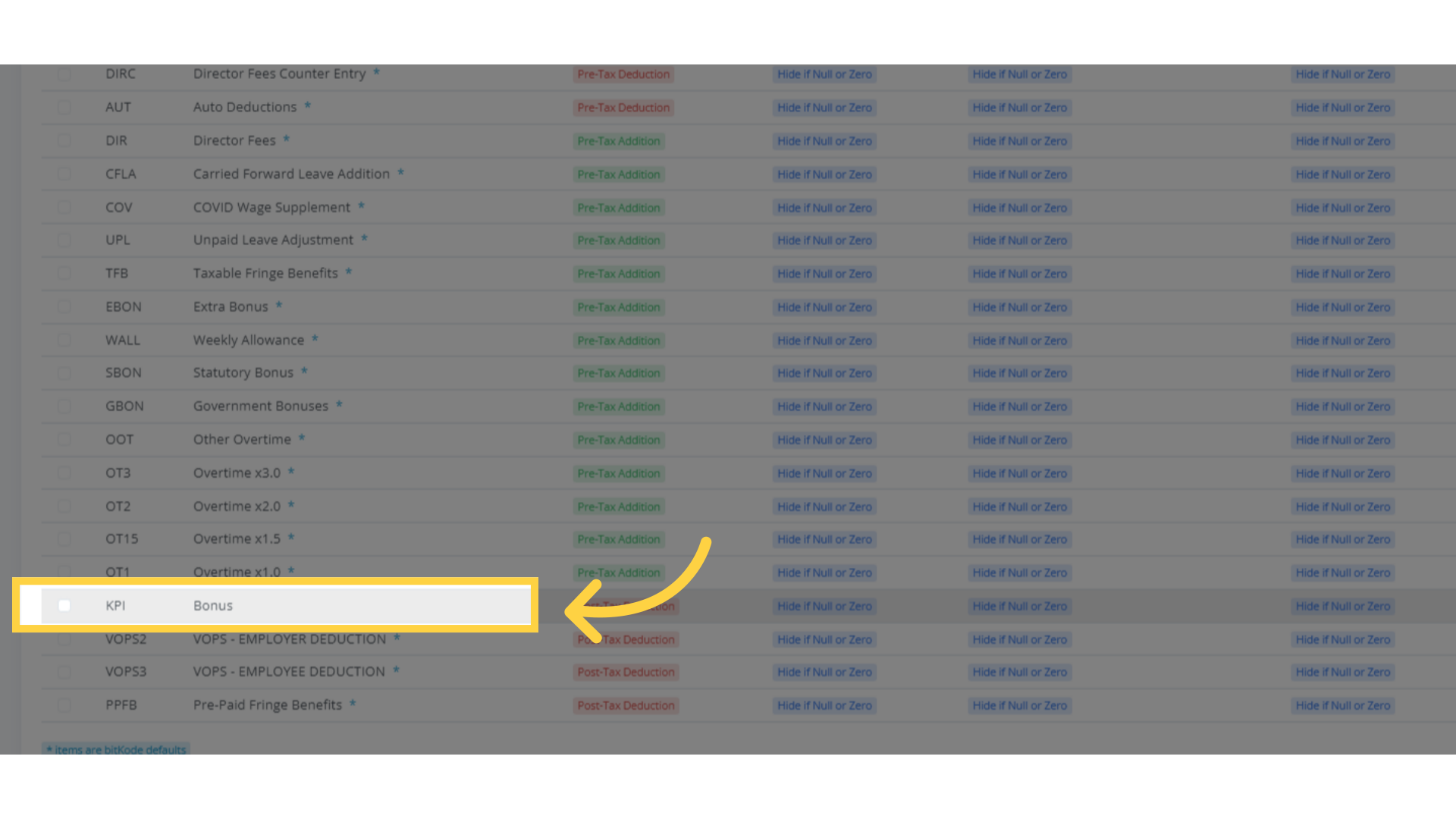Click Post-Tax Deduction label for Pre-Paid Fringe Benefits
This screenshot has height=819, width=1456.
click(626, 705)
